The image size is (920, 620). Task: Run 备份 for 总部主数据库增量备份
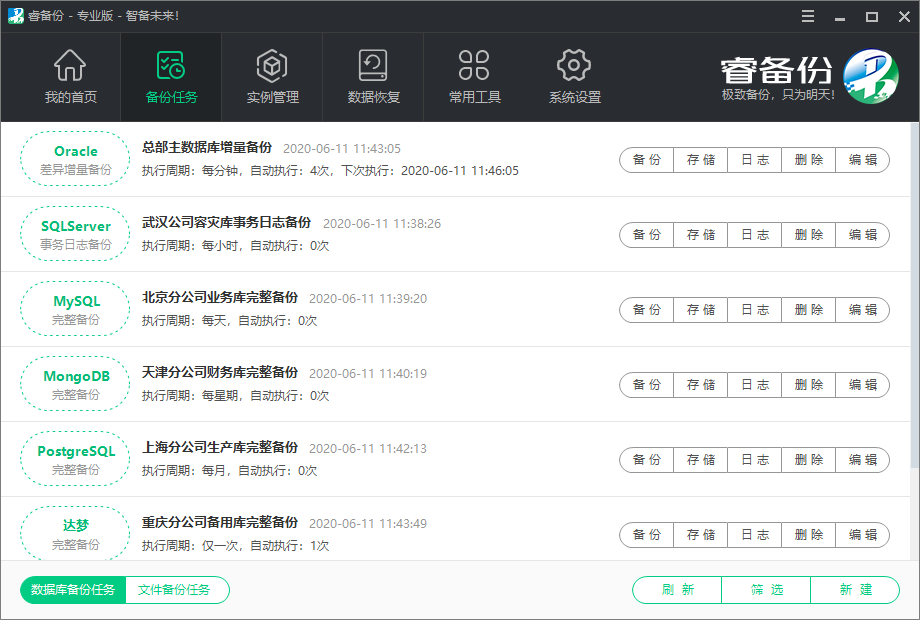pyautogui.click(x=647, y=160)
